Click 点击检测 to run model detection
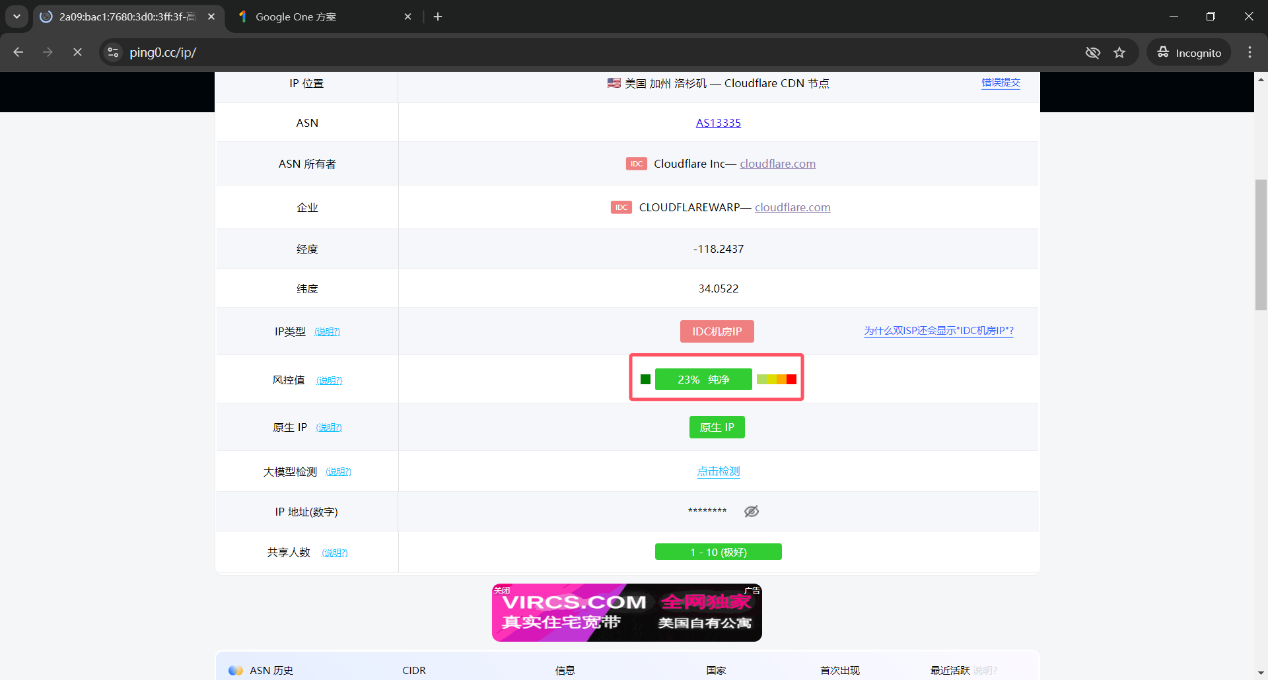Screen dimensions: 1268x680 (x=718, y=471)
